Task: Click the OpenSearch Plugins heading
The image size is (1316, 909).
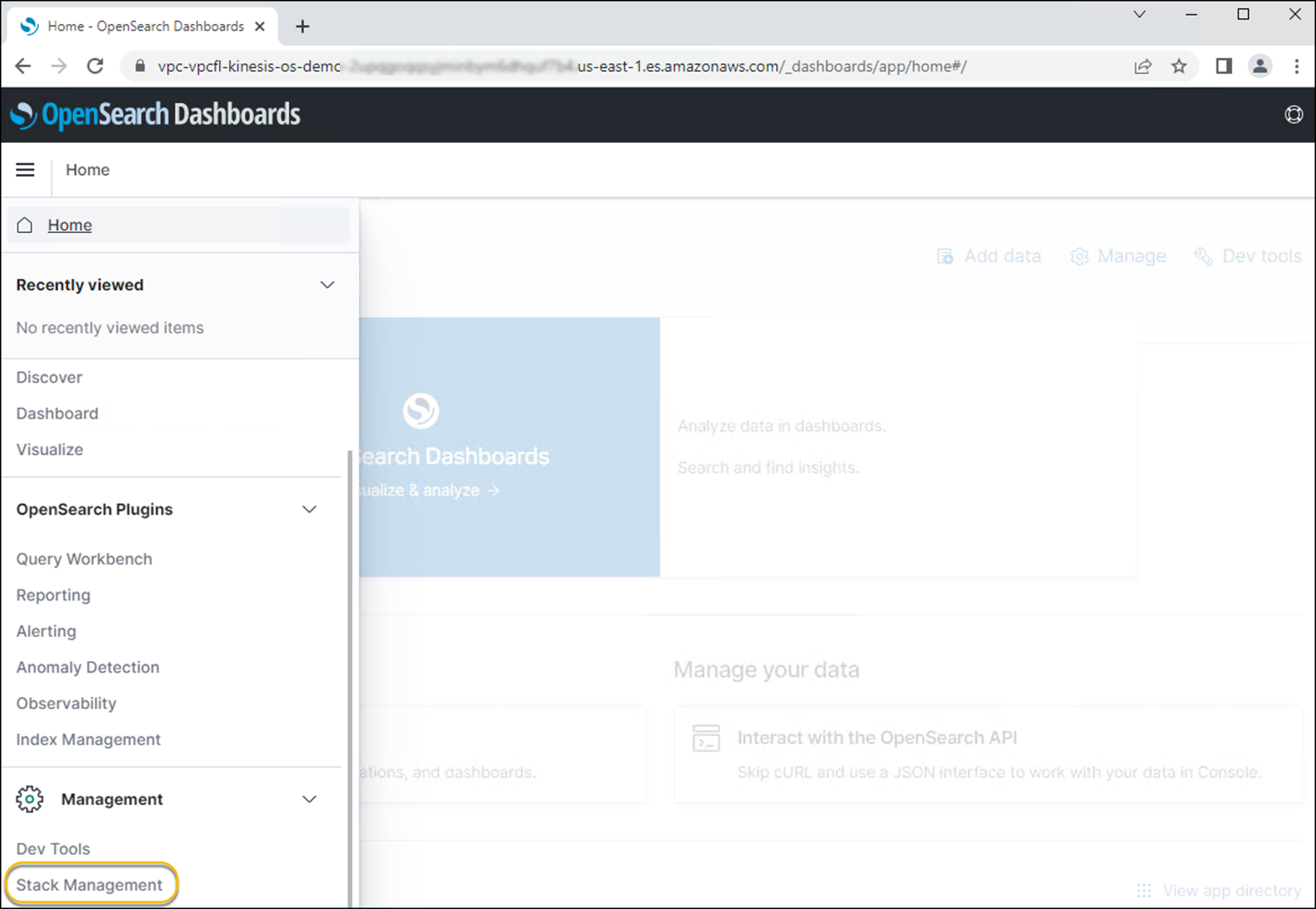Action: point(95,509)
